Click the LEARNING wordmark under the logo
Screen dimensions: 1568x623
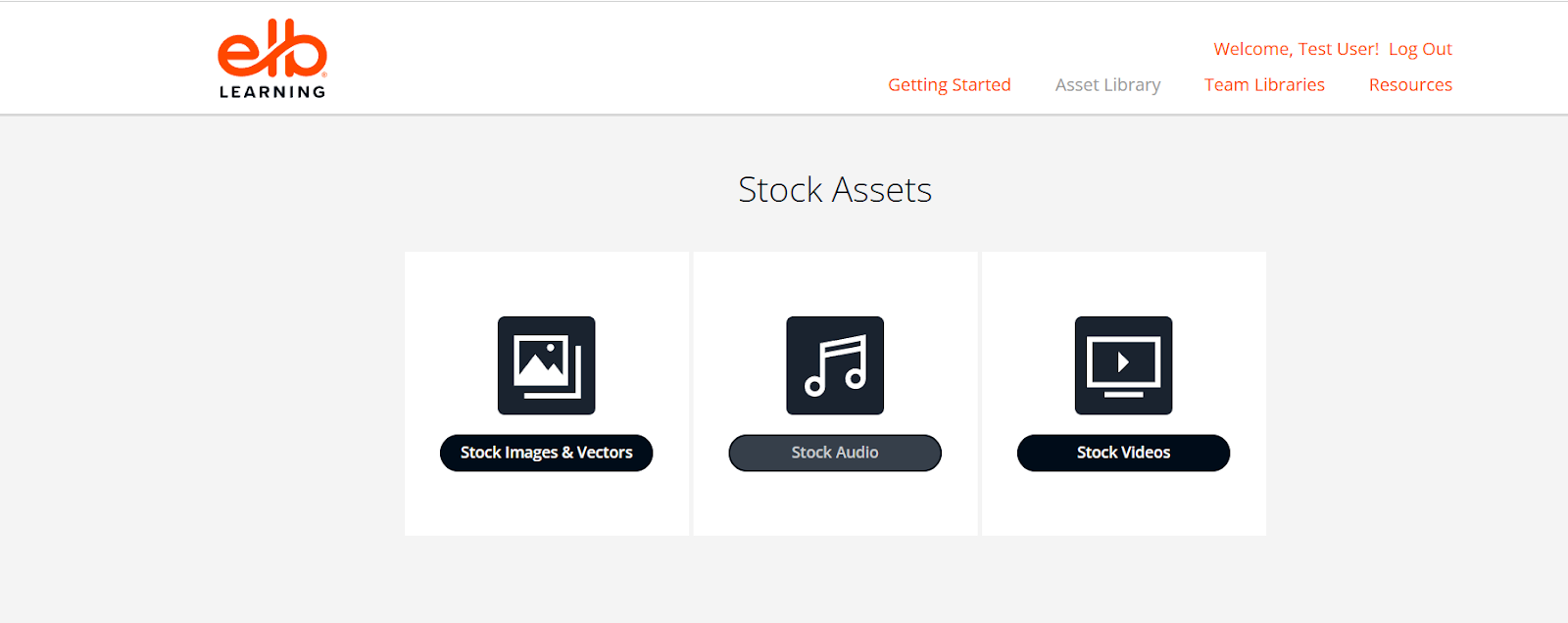(x=272, y=92)
